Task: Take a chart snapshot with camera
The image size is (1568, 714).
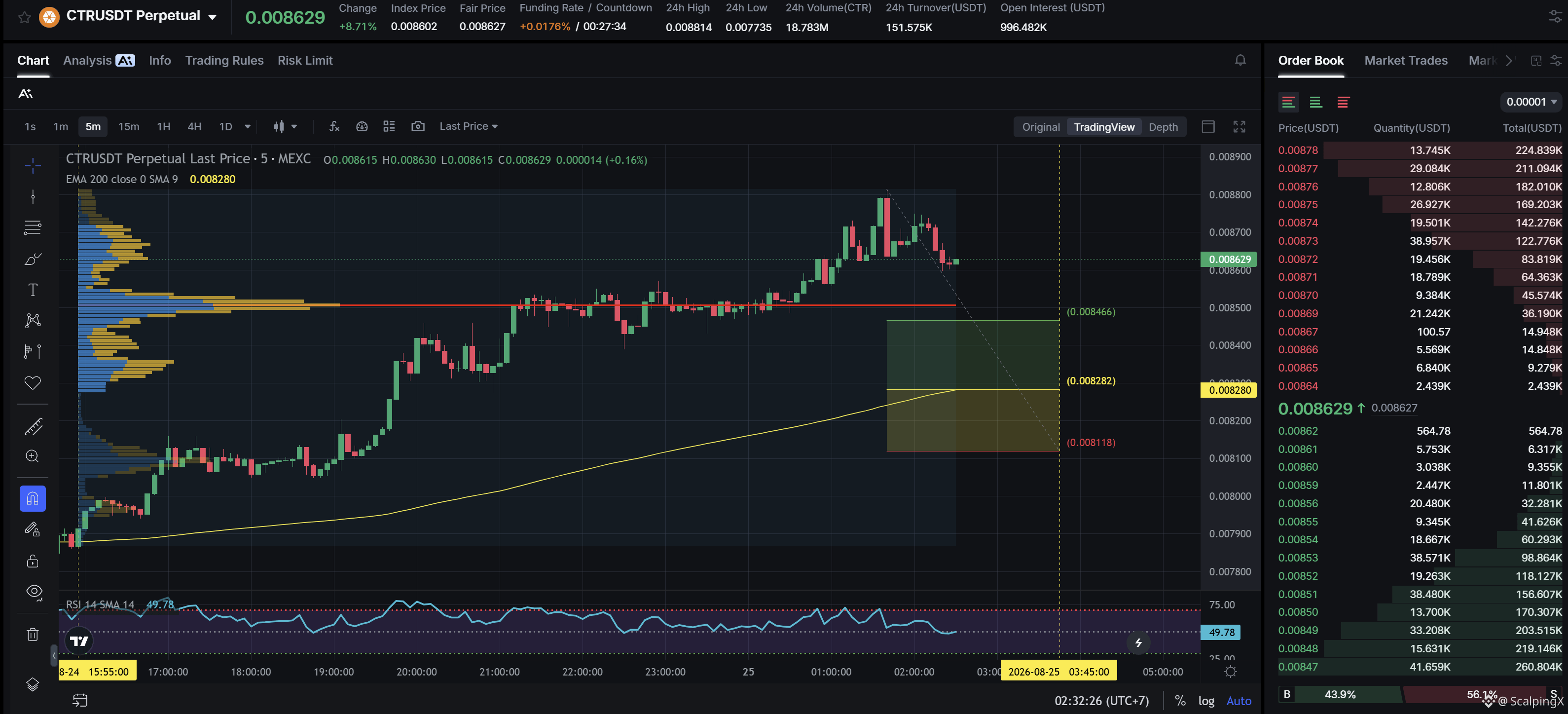Action: 418,126
